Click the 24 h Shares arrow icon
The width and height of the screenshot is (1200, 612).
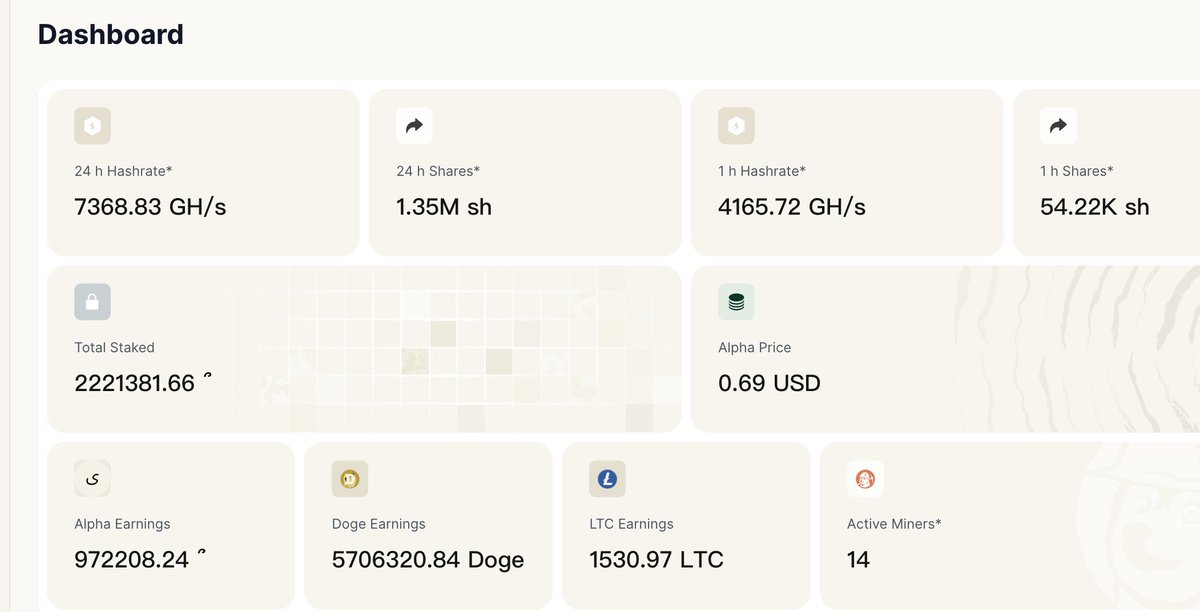click(x=414, y=126)
